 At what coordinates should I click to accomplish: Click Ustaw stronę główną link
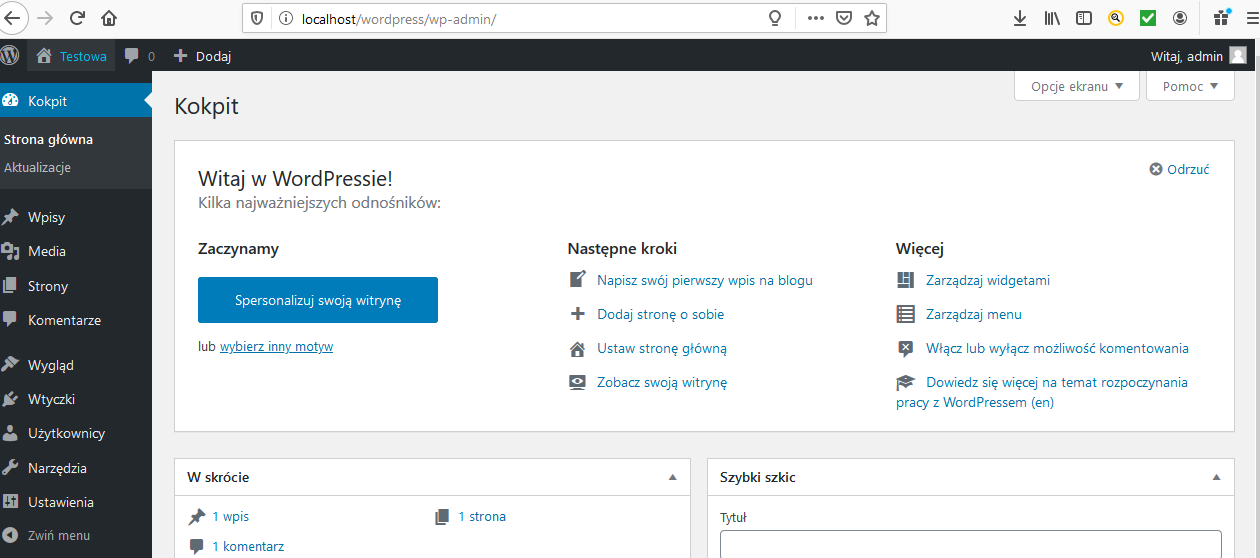[x=662, y=348]
